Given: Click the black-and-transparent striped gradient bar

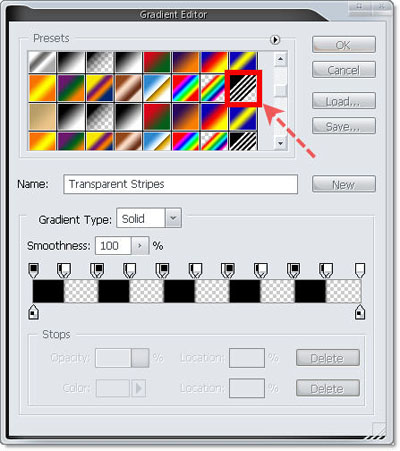Looking at the screenshot, I should click(197, 291).
